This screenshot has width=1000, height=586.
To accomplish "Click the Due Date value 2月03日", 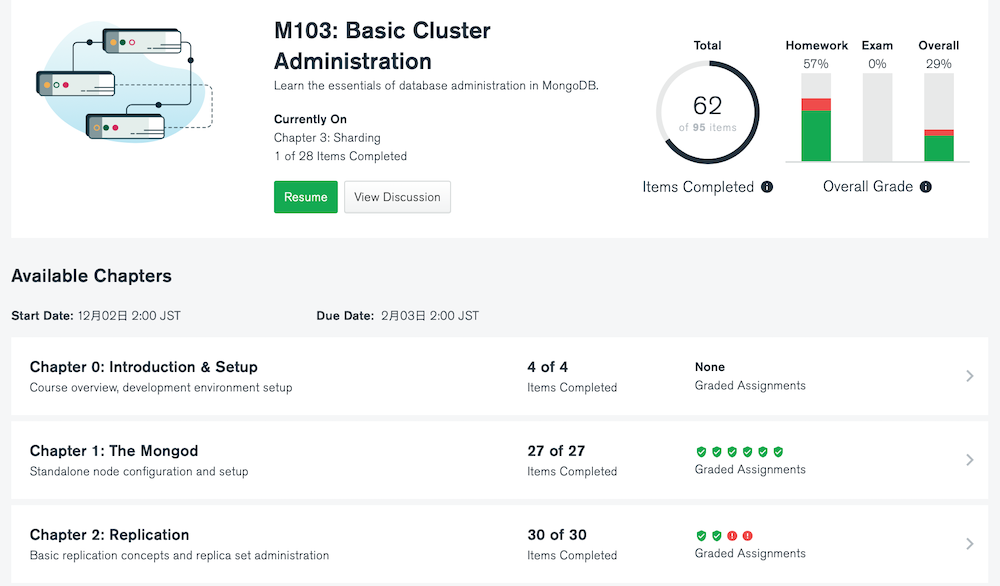I will point(430,316).
